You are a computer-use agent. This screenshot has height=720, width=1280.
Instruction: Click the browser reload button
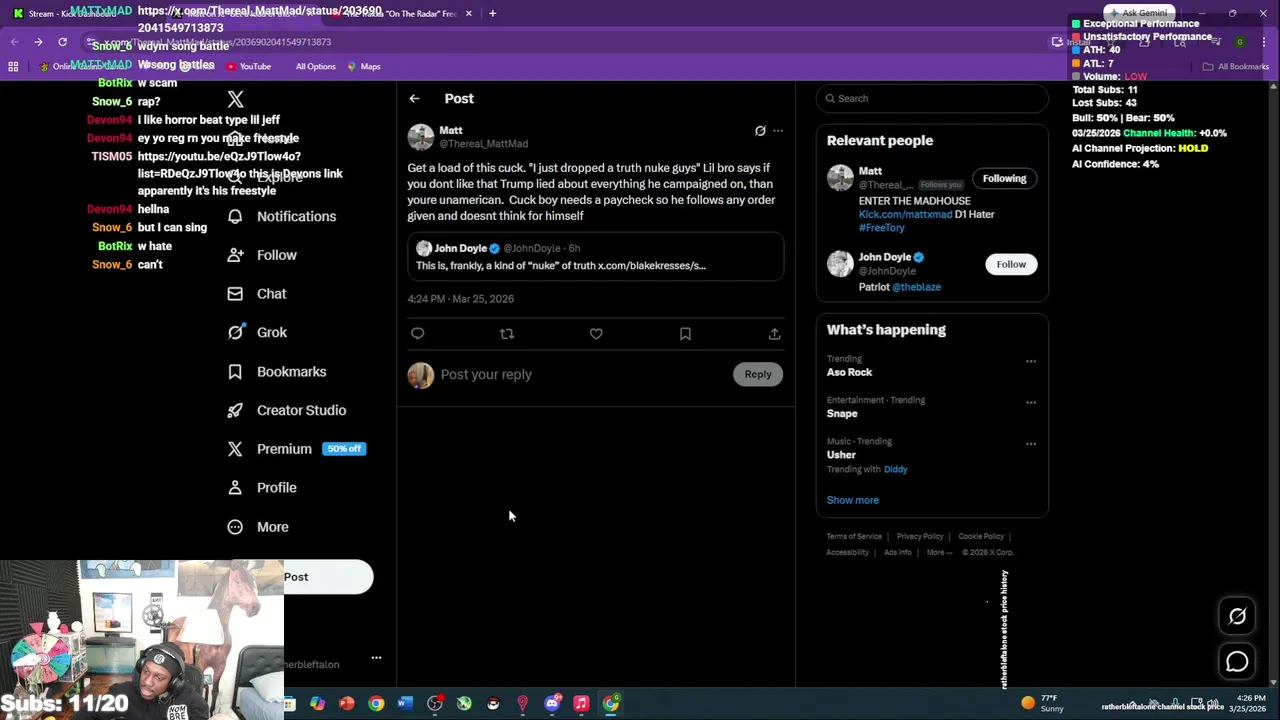(62, 42)
